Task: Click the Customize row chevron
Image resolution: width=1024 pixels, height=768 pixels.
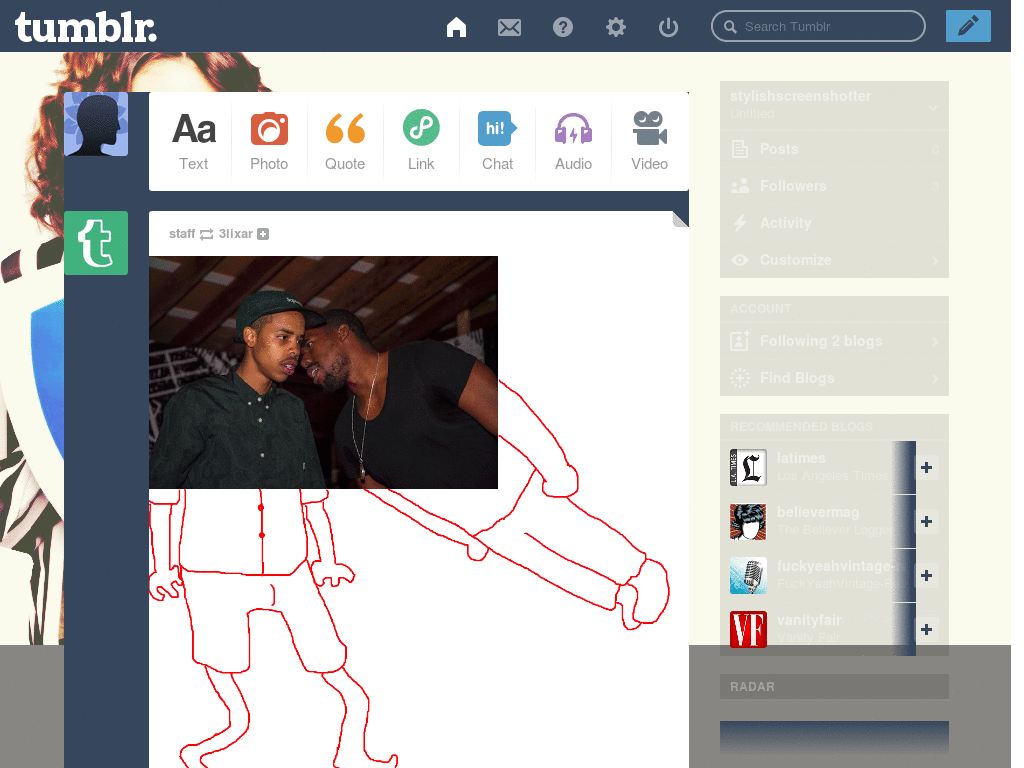Action: click(x=935, y=261)
